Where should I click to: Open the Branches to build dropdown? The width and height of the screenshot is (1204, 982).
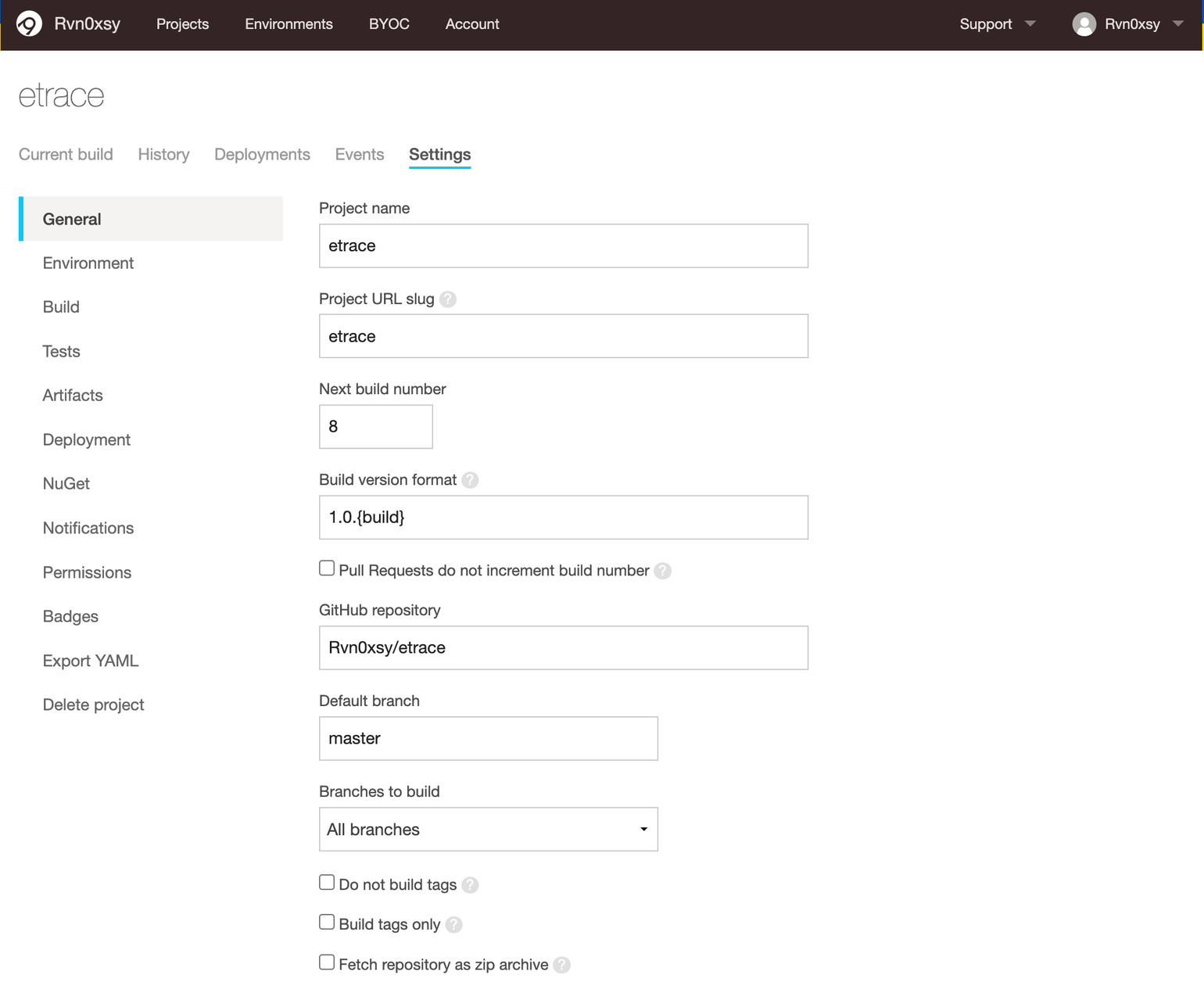pos(488,830)
